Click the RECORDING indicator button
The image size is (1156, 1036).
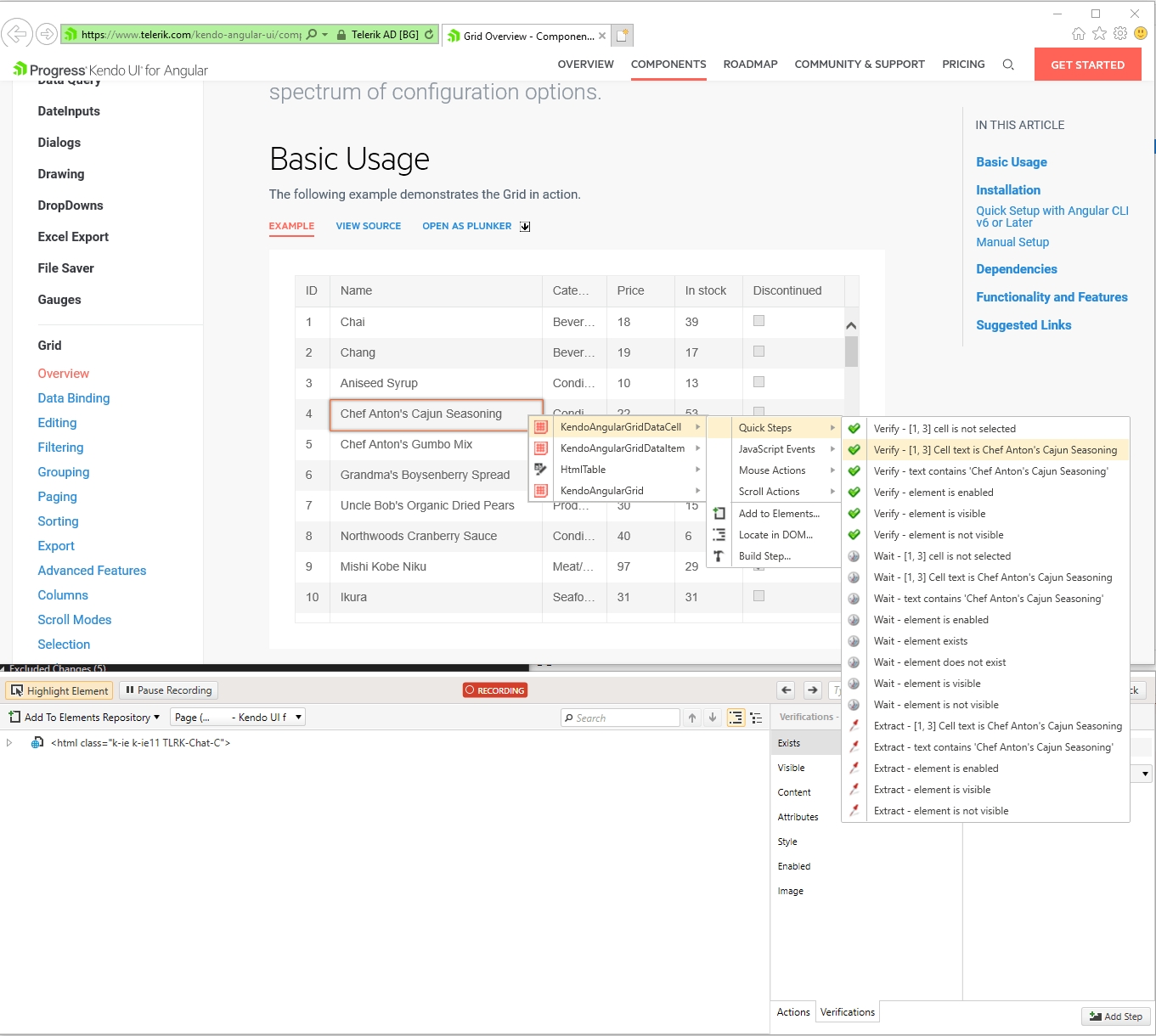(495, 690)
